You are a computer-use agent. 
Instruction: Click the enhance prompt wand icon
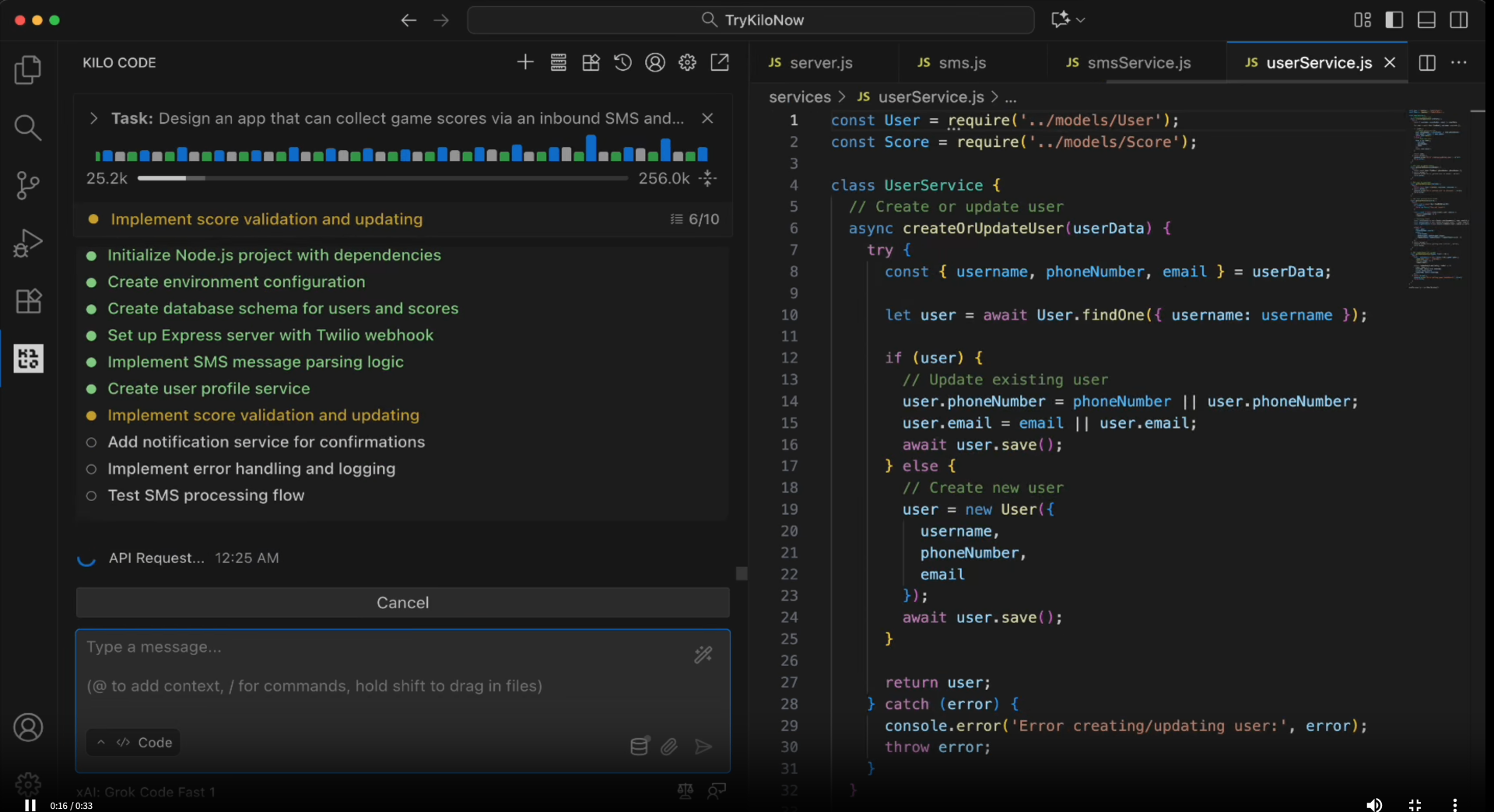pyautogui.click(x=703, y=655)
